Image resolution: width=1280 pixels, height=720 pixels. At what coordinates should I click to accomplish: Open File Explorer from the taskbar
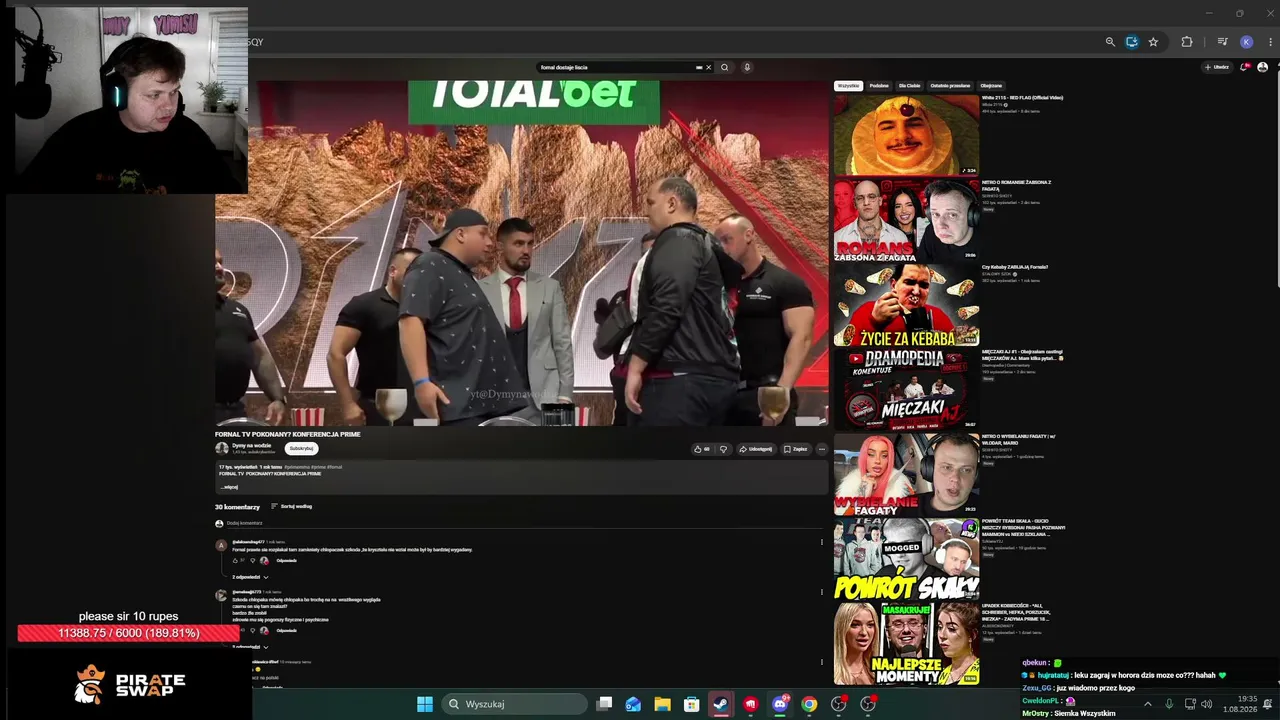(662, 704)
